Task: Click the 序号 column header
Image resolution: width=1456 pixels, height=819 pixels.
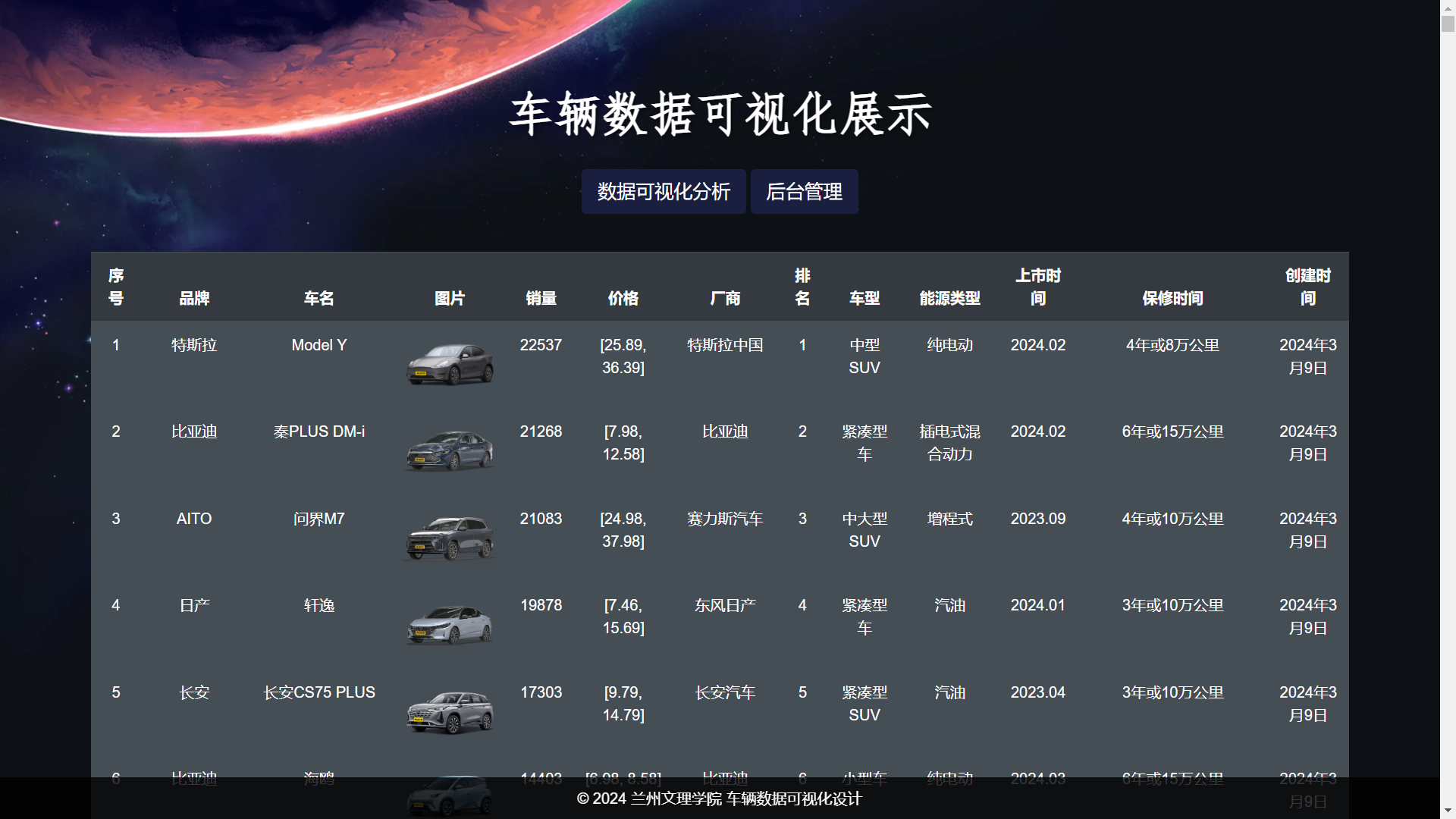Action: pyautogui.click(x=116, y=287)
